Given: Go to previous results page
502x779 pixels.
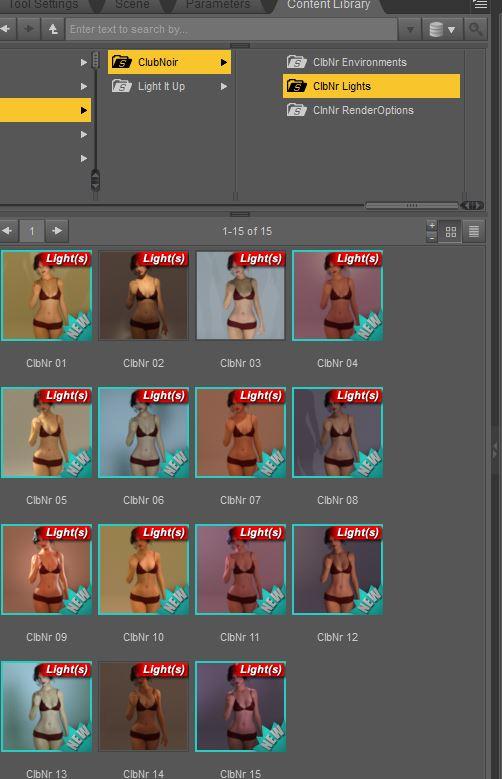Looking at the screenshot, I should tap(7, 231).
